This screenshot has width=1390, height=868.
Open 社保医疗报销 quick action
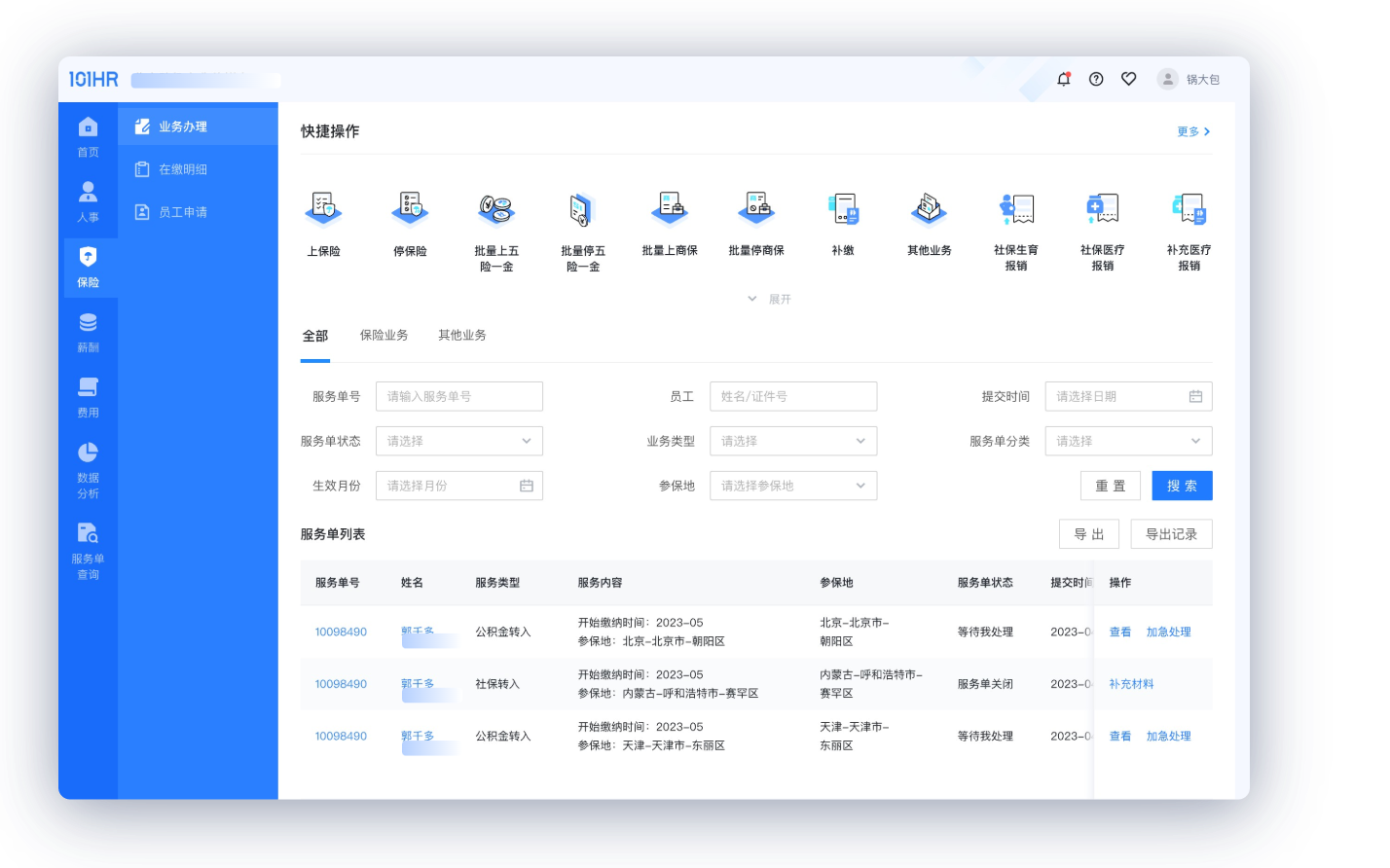(1103, 209)
